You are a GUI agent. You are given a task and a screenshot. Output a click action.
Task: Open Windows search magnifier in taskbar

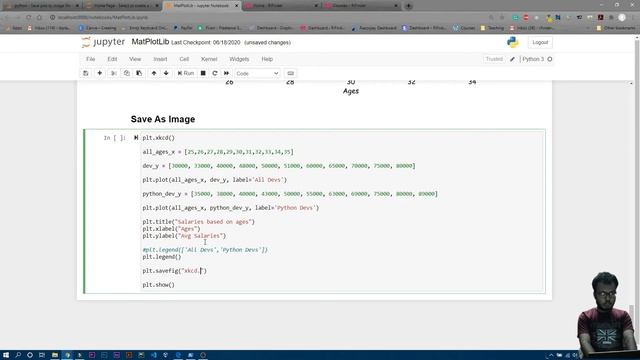point(18,355)
